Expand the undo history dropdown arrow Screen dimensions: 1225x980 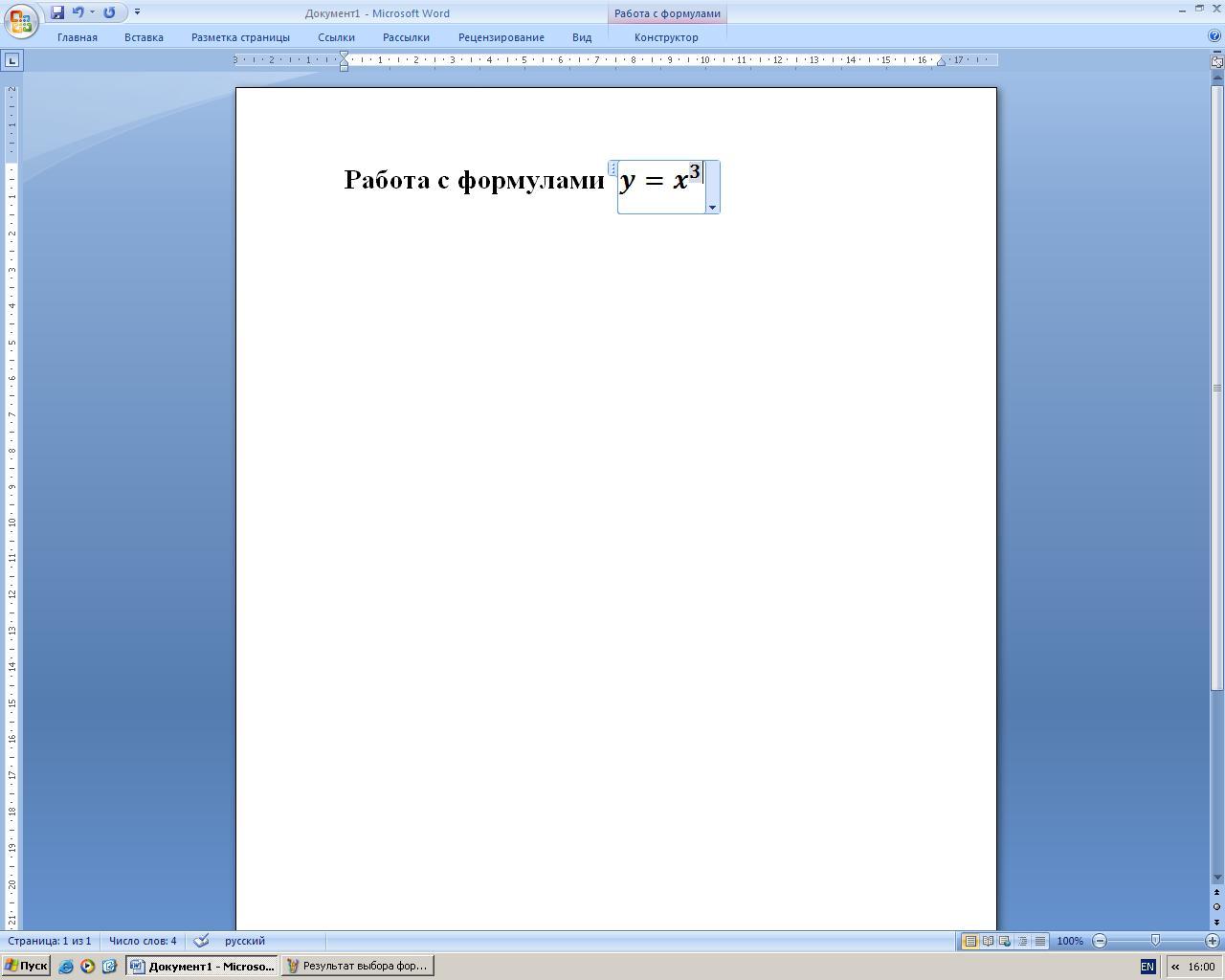pyautogui.click(x=92, y=12)
